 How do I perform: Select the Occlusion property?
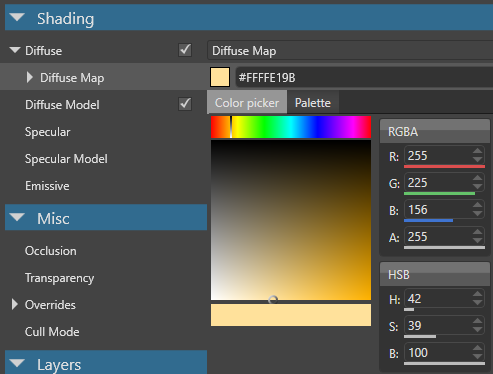pos(51,251)
